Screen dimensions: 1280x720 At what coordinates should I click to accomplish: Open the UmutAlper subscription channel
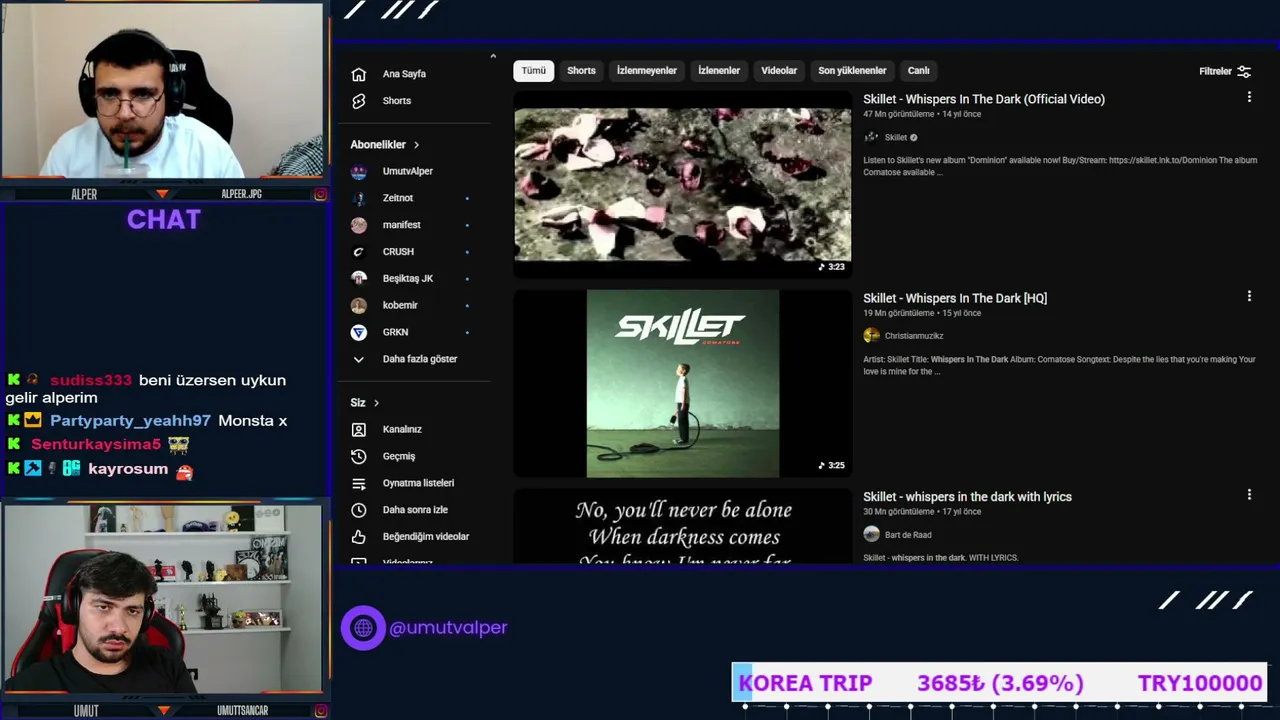click(x=407, y=171)
